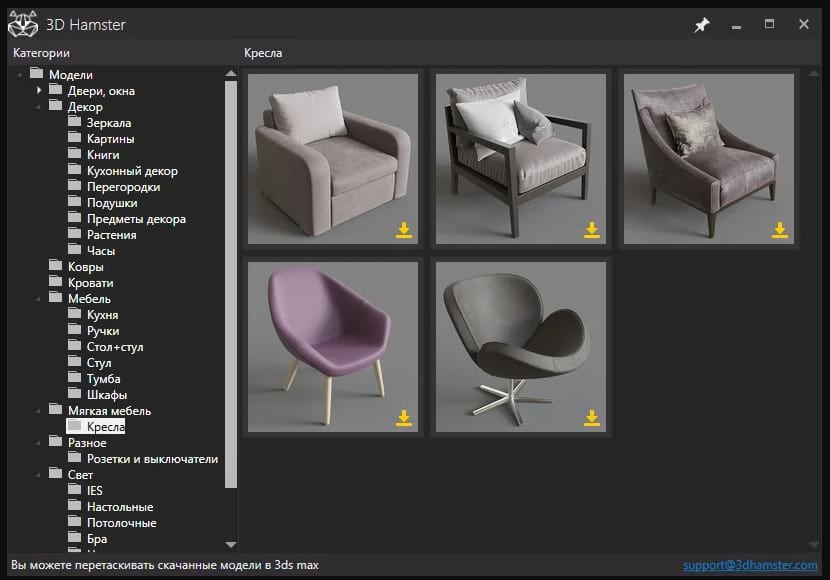Open the Розетки и выключатели category

[152, 459]
